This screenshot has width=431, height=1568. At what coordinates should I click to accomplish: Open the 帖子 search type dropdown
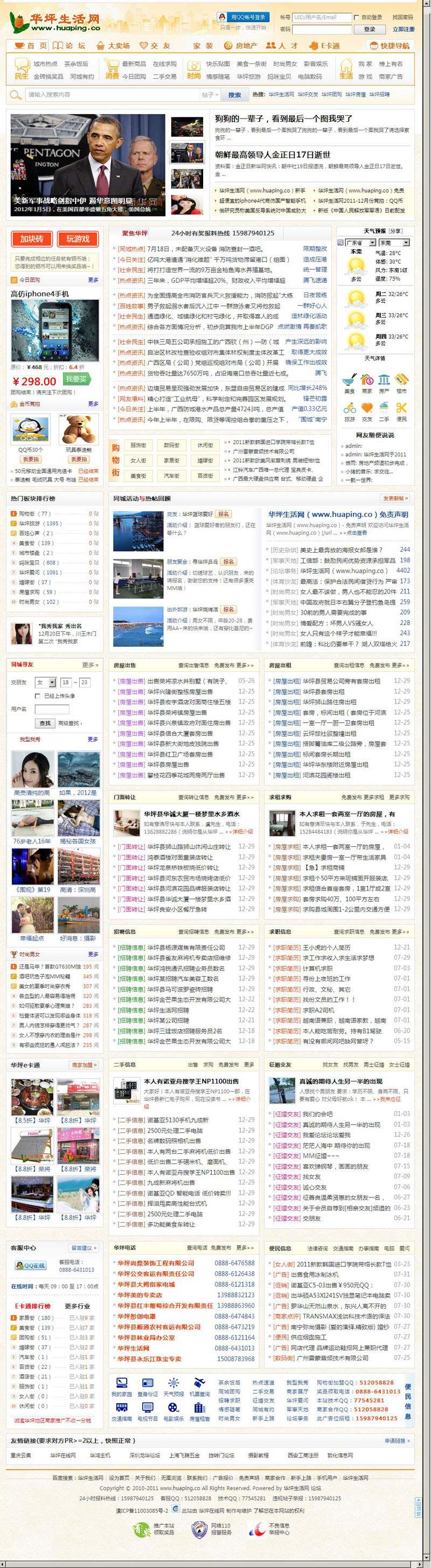[210, 95]
